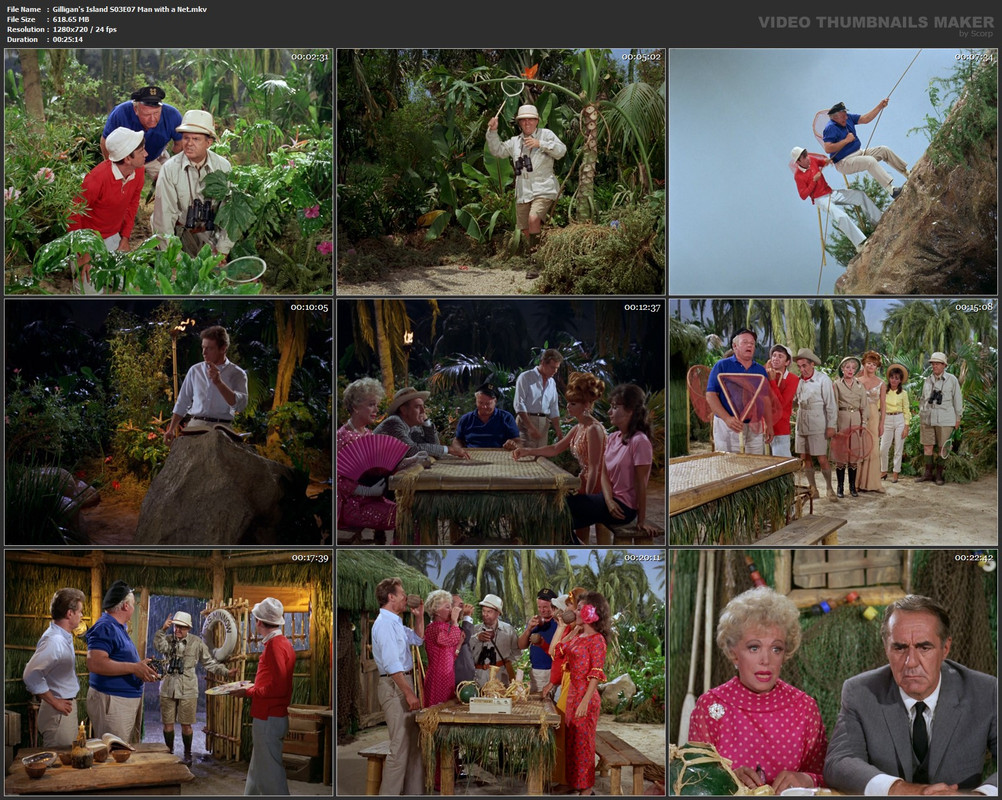Open the hut interior thumbnail at 00:17:39
This screenshot has width=1002, height=800.
coord(169,673)
